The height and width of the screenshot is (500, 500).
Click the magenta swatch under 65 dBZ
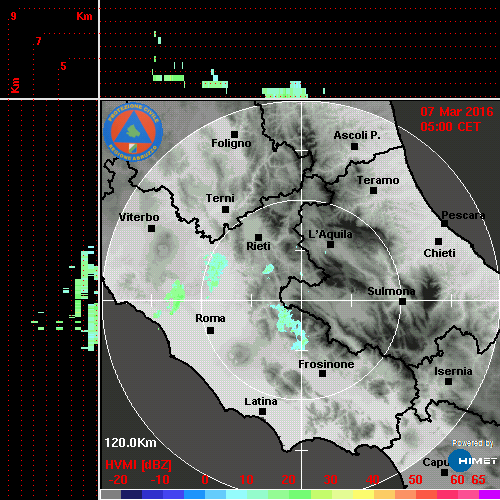(489, 494)
